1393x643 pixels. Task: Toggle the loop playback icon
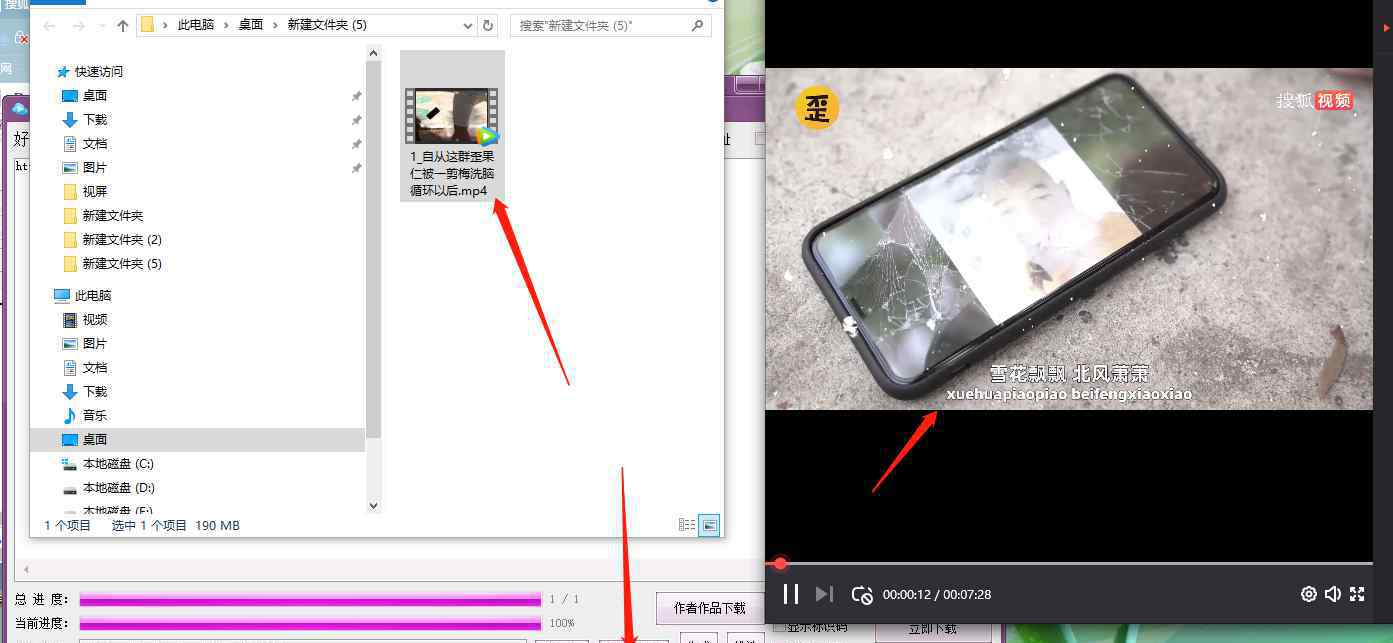862,594
